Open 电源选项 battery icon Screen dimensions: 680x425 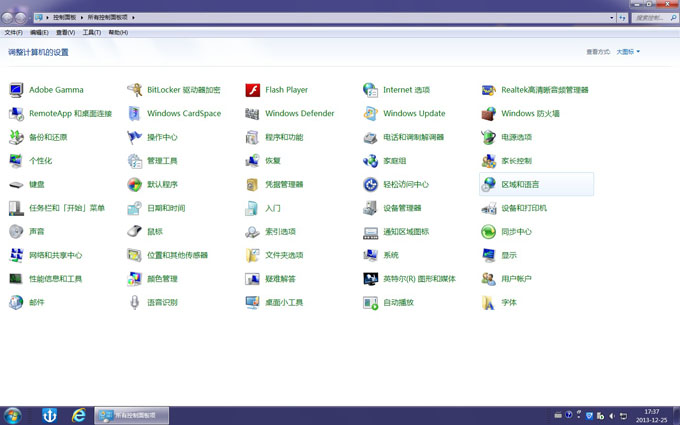(489, 137)
